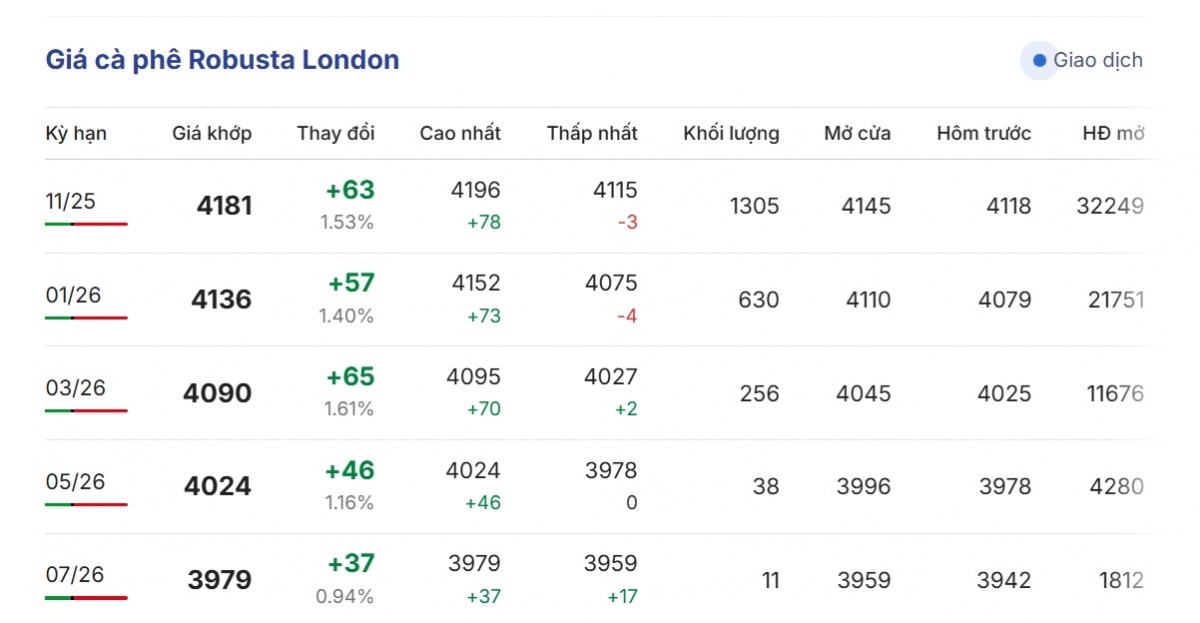This screenshot has width=1200, height=623.
Task: Click the price range bar under 11/25
Action: click(x=86, y=224)
